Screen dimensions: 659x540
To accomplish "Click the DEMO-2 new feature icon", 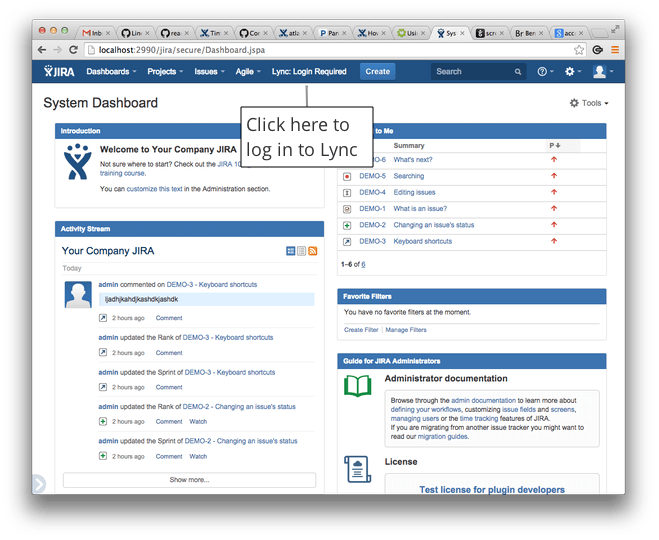I will [x=347, y=226].
